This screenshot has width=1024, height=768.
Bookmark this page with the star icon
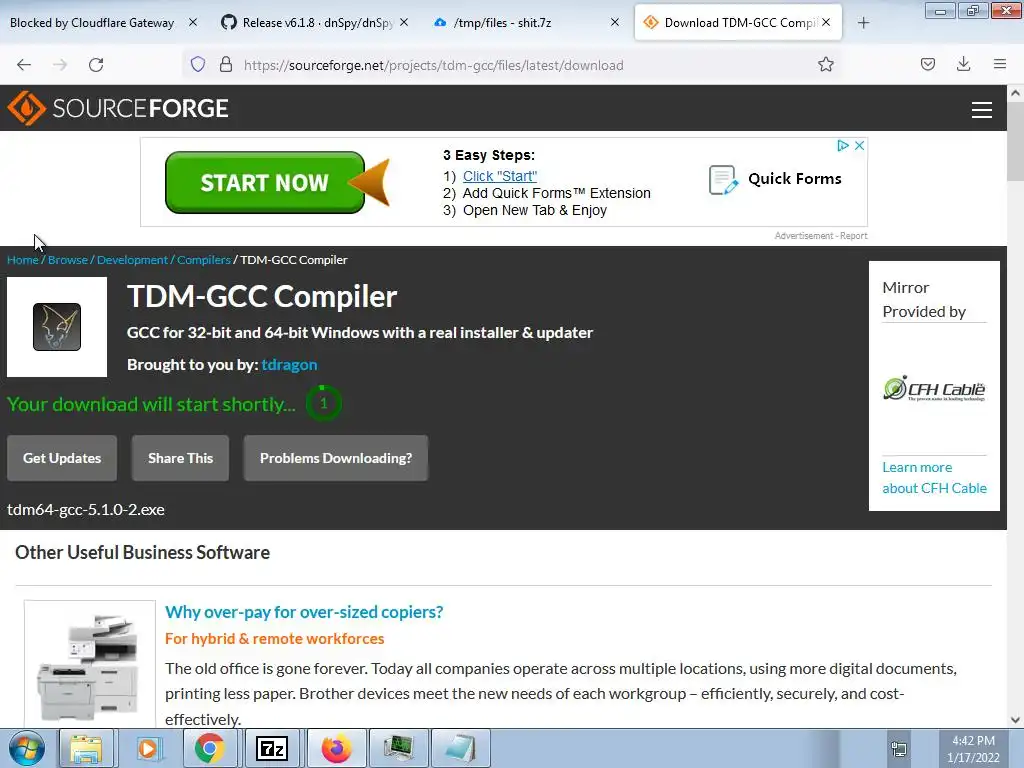pyautogui.click(x=825, y=64)
